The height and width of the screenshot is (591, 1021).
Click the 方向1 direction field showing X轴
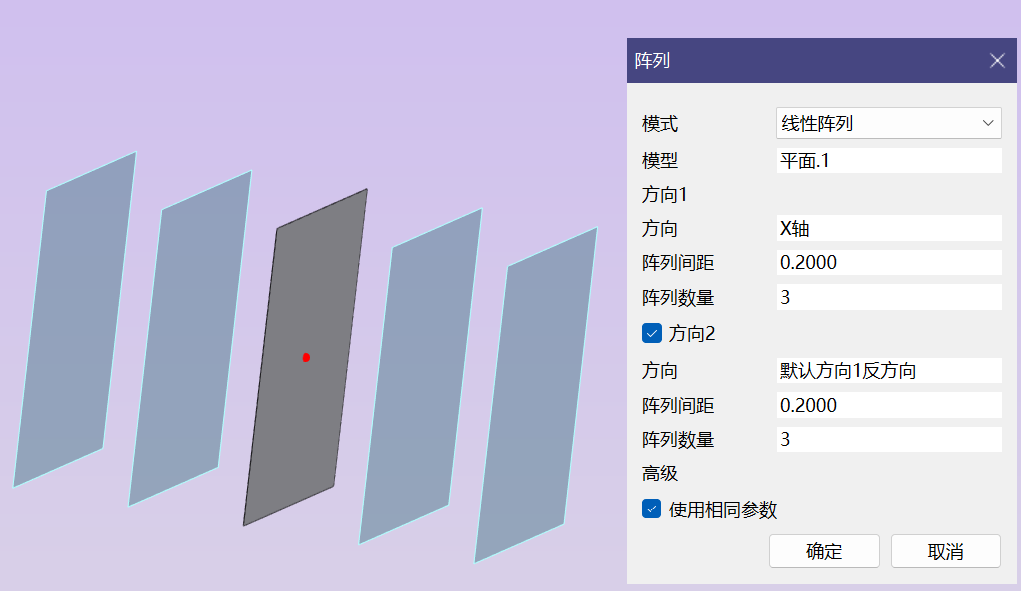888,228
